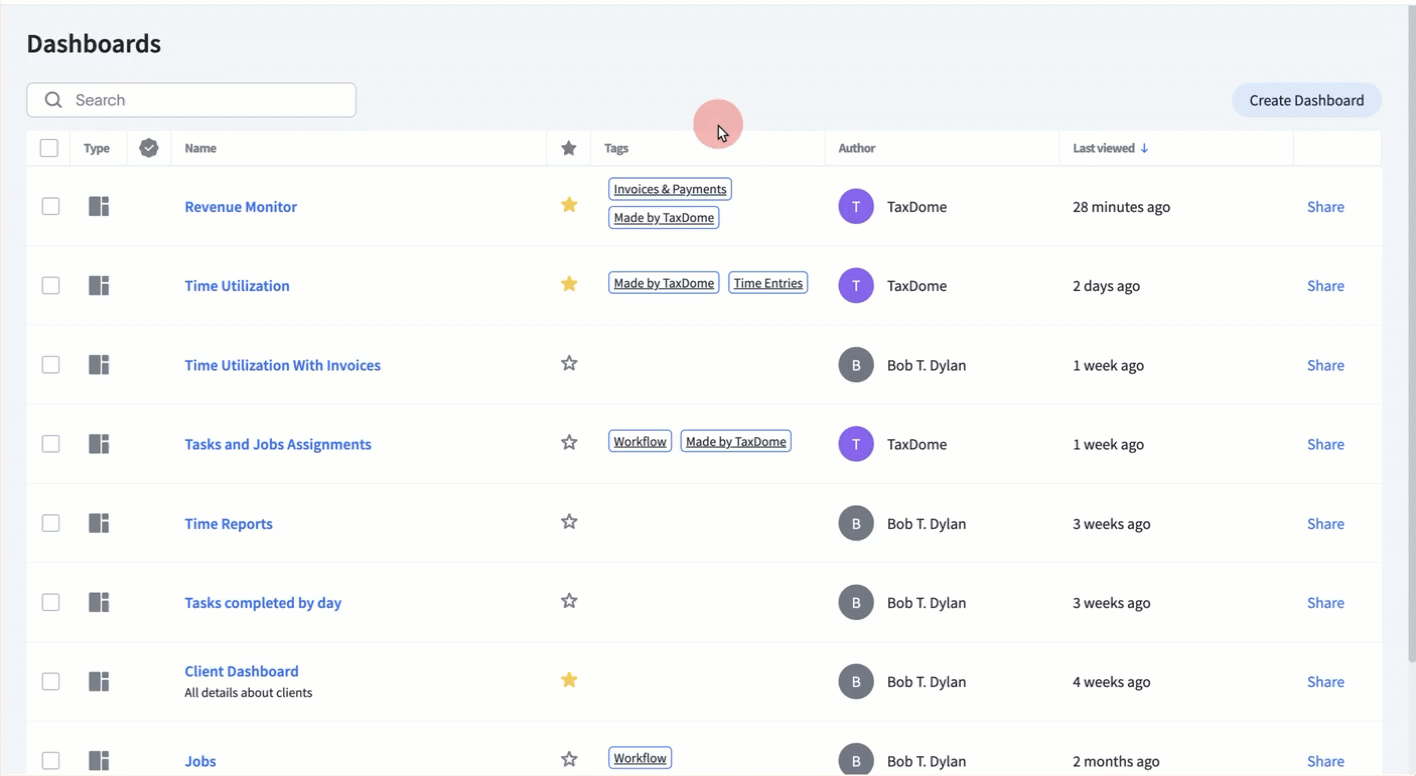Screen dimensions: 1416x776
Task: Click the verified badge column header icon
Action: point(149,148)
